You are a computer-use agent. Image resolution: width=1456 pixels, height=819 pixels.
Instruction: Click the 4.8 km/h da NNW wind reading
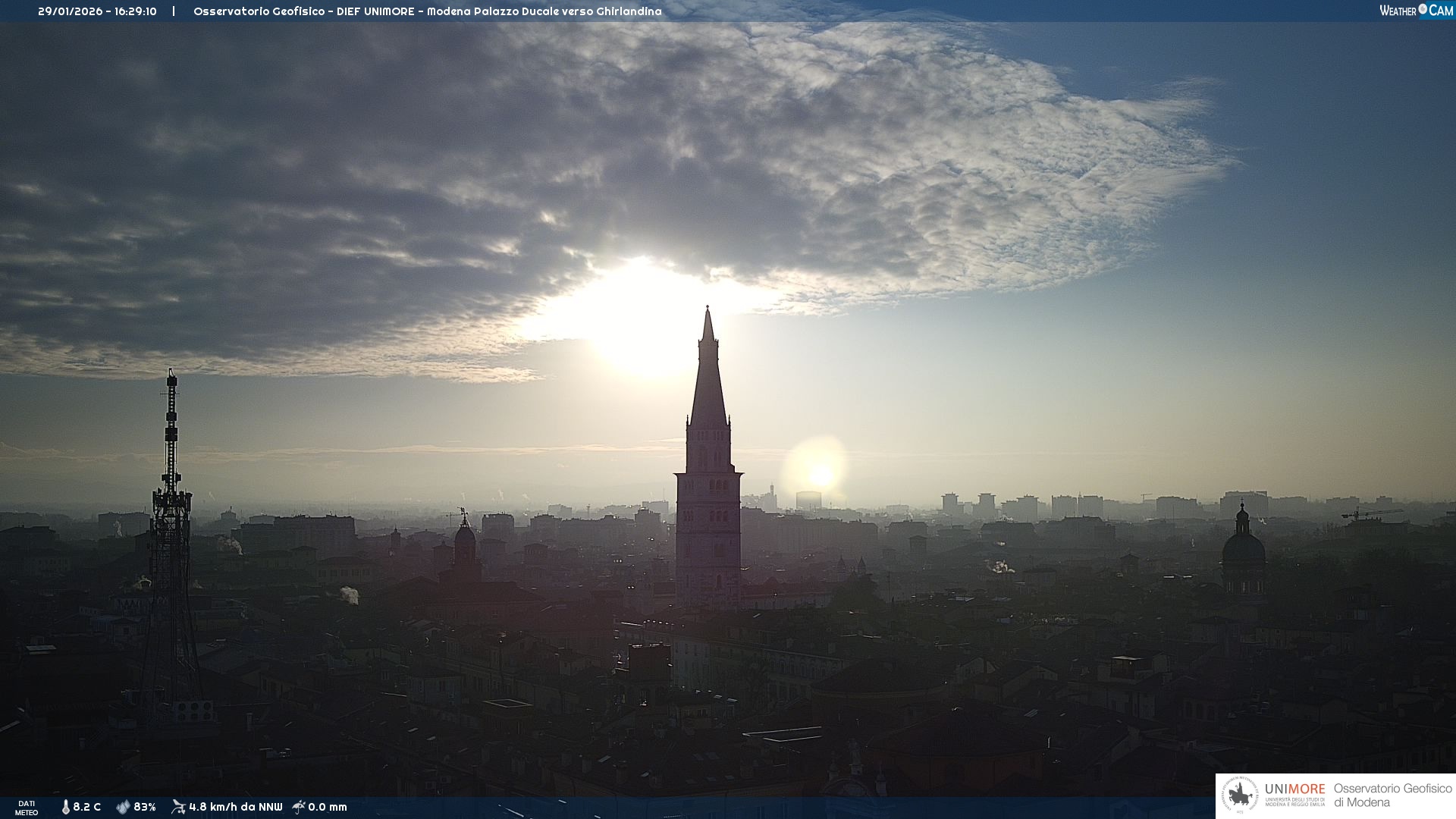(235, 807)
